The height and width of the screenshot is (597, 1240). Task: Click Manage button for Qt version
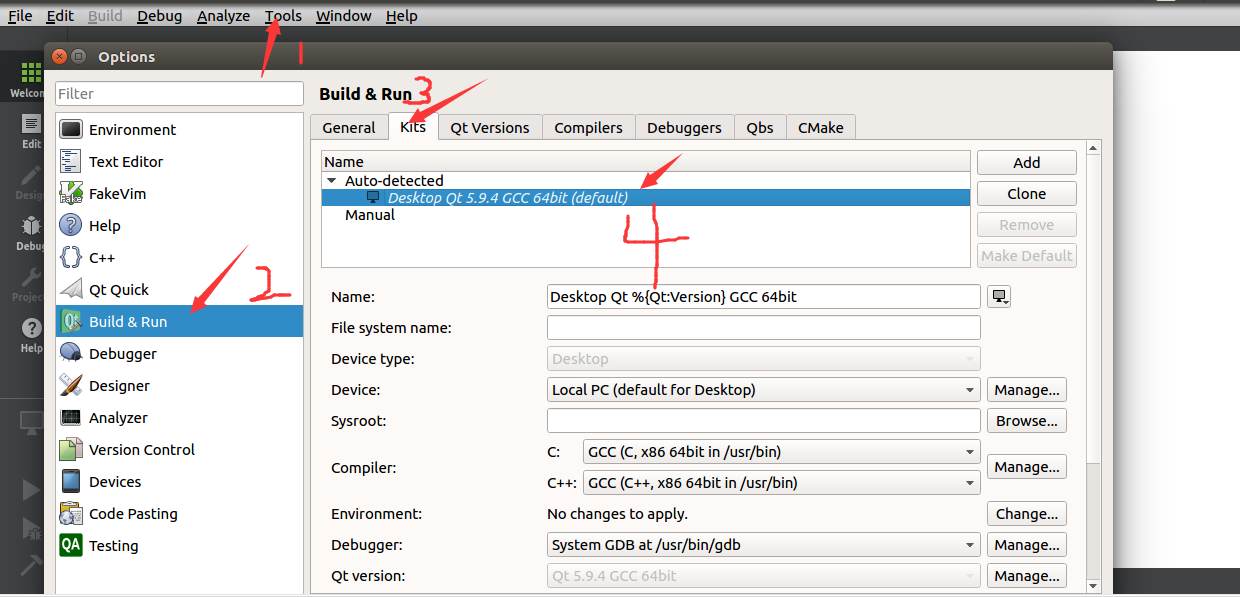point(1027,576)
